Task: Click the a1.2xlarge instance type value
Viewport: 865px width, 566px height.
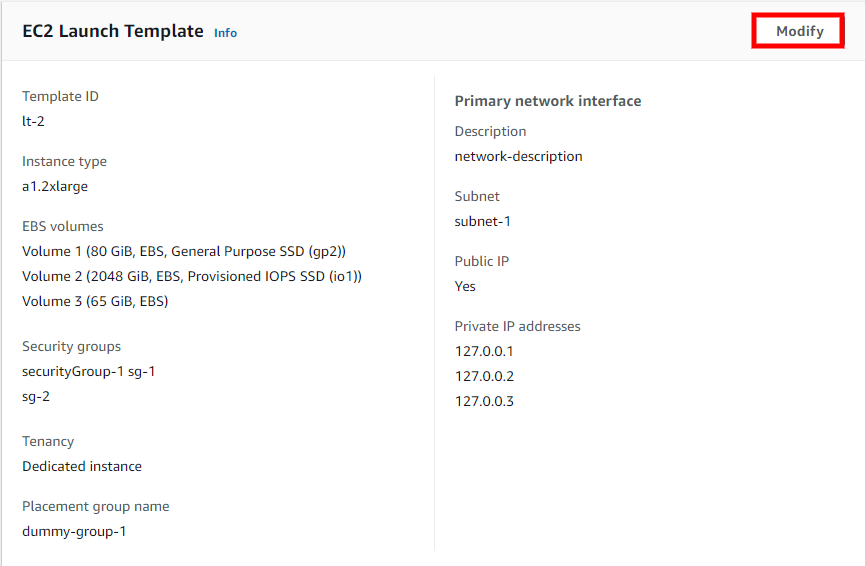Action: (55, 186)
